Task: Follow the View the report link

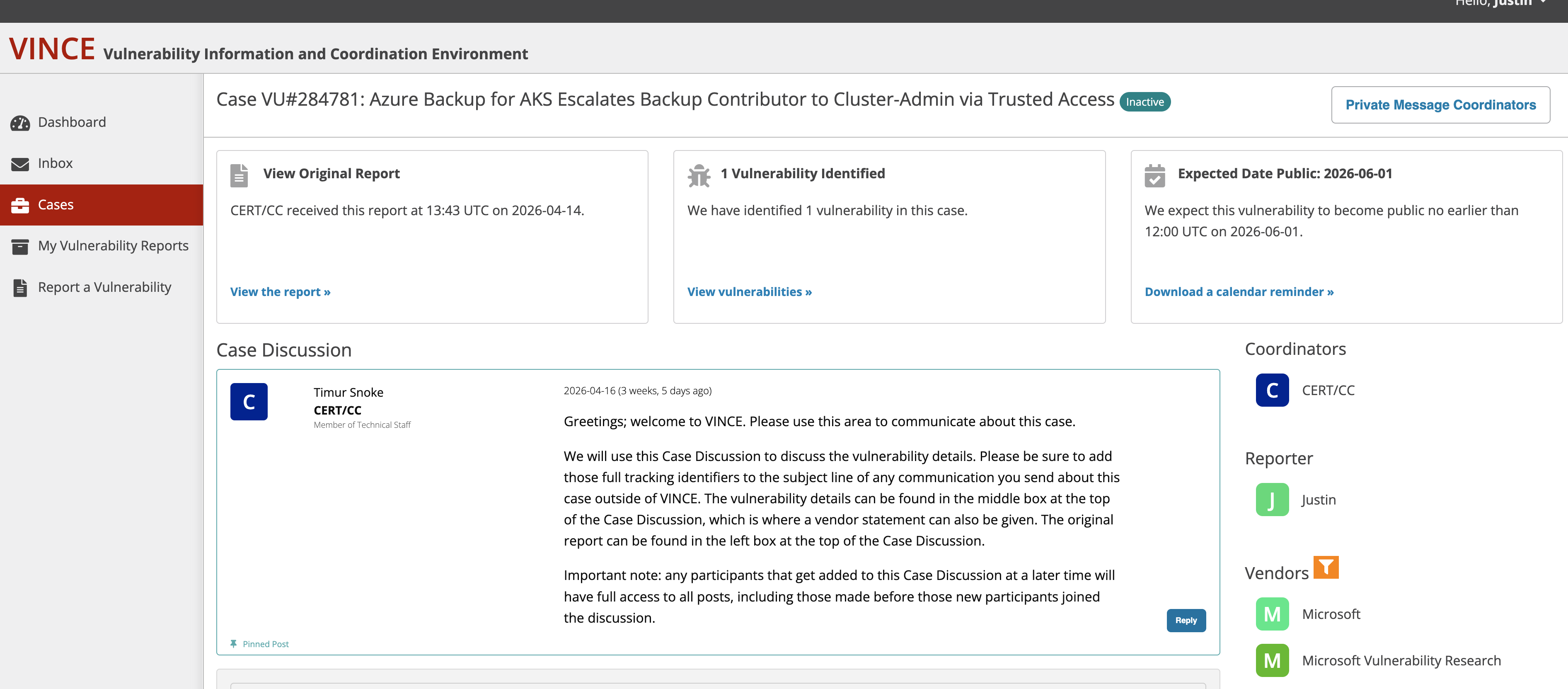Action: pos(280,292)
